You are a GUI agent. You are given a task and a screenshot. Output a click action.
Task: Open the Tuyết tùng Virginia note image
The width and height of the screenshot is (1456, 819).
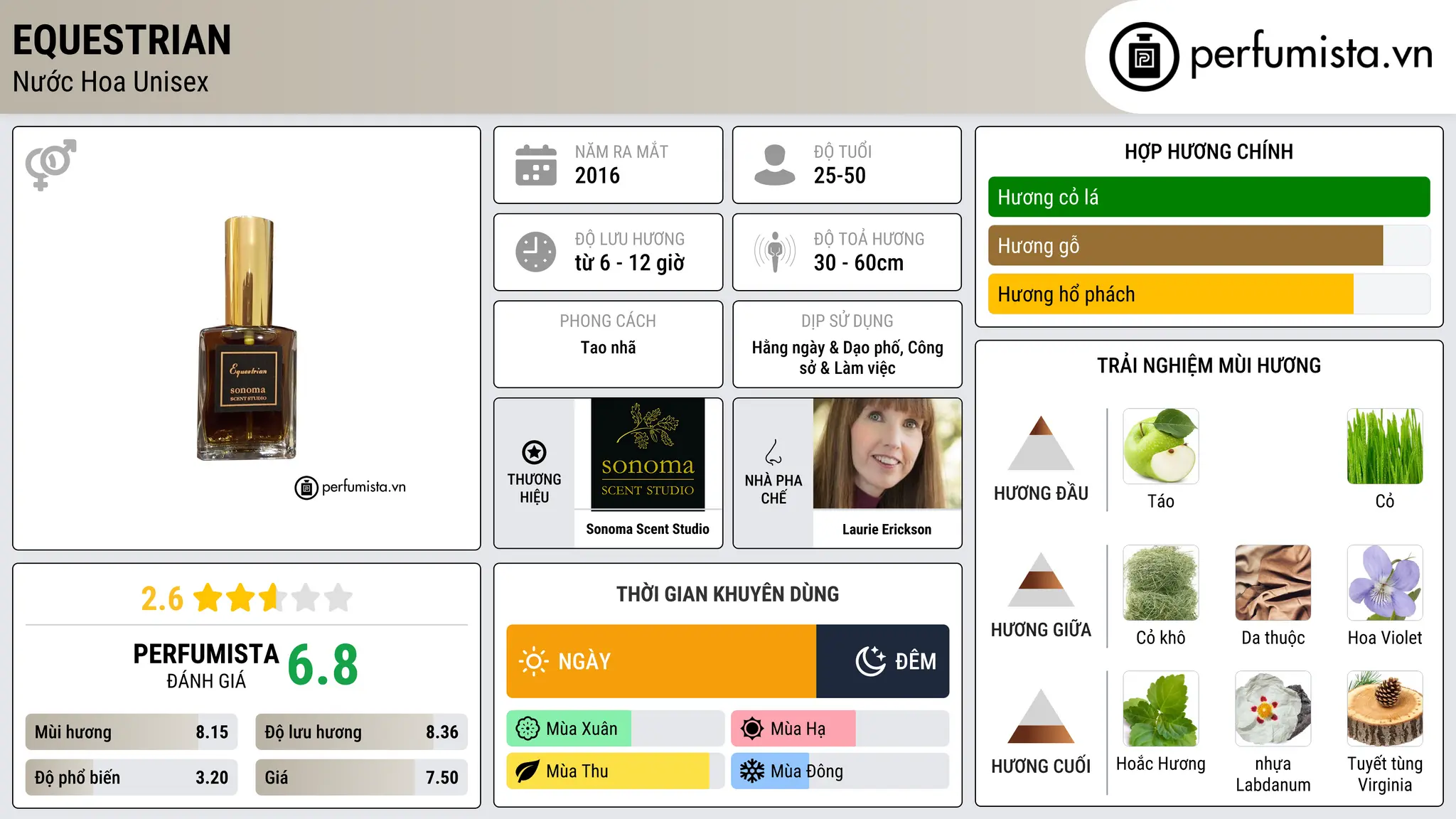[1385, 709]
